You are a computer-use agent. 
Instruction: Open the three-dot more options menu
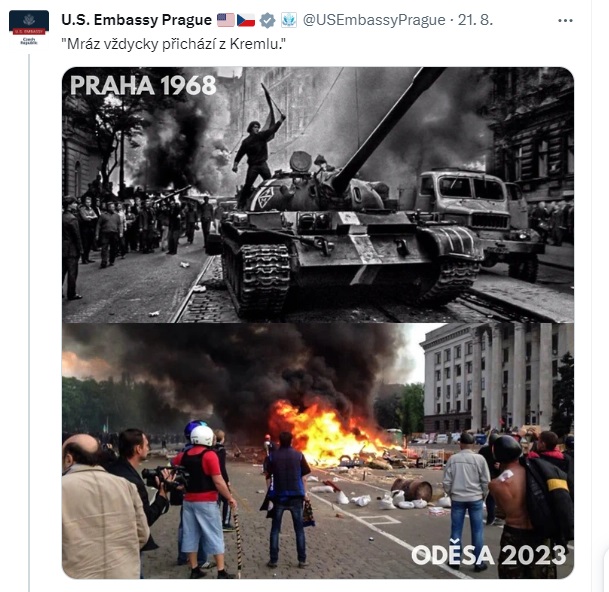(565, 21)
